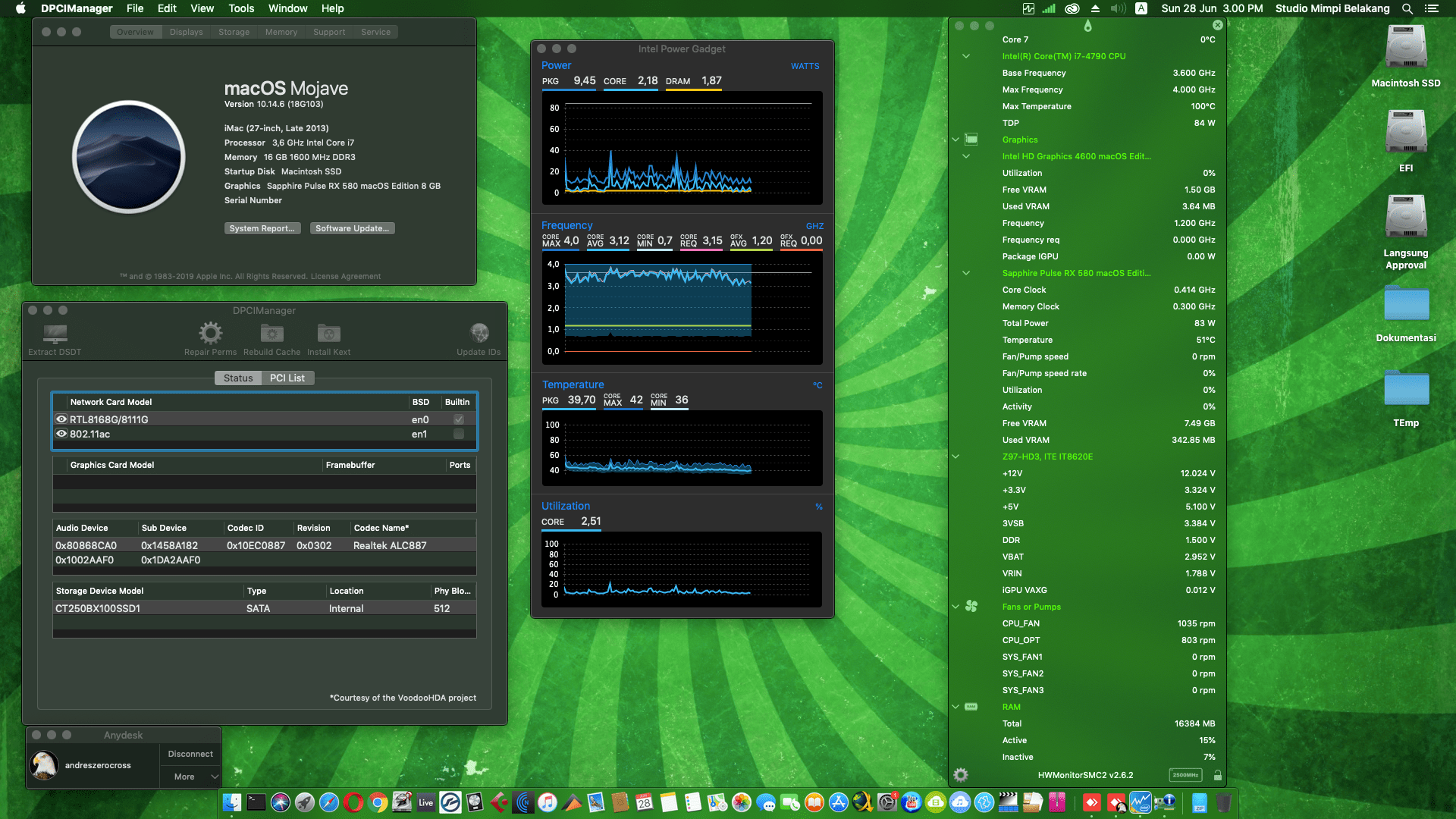This screenshot has width=1456, height=819.
Task: Click the Update IDs globe icon
Action: pos(479,333)
